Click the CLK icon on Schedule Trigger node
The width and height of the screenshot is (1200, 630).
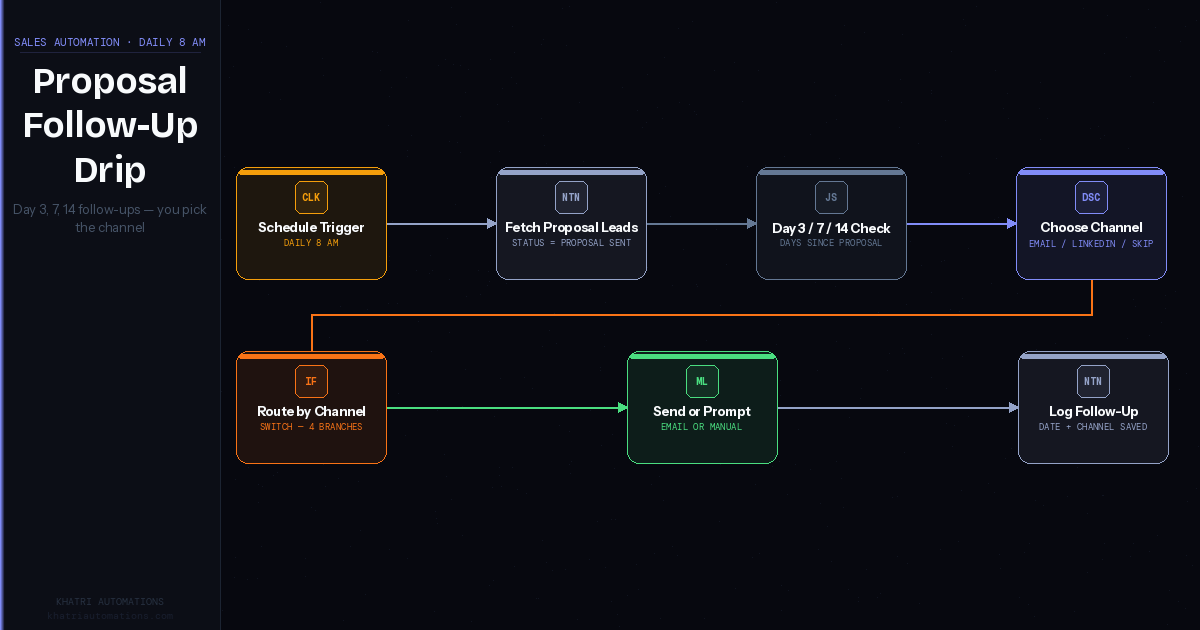point(311,197)
